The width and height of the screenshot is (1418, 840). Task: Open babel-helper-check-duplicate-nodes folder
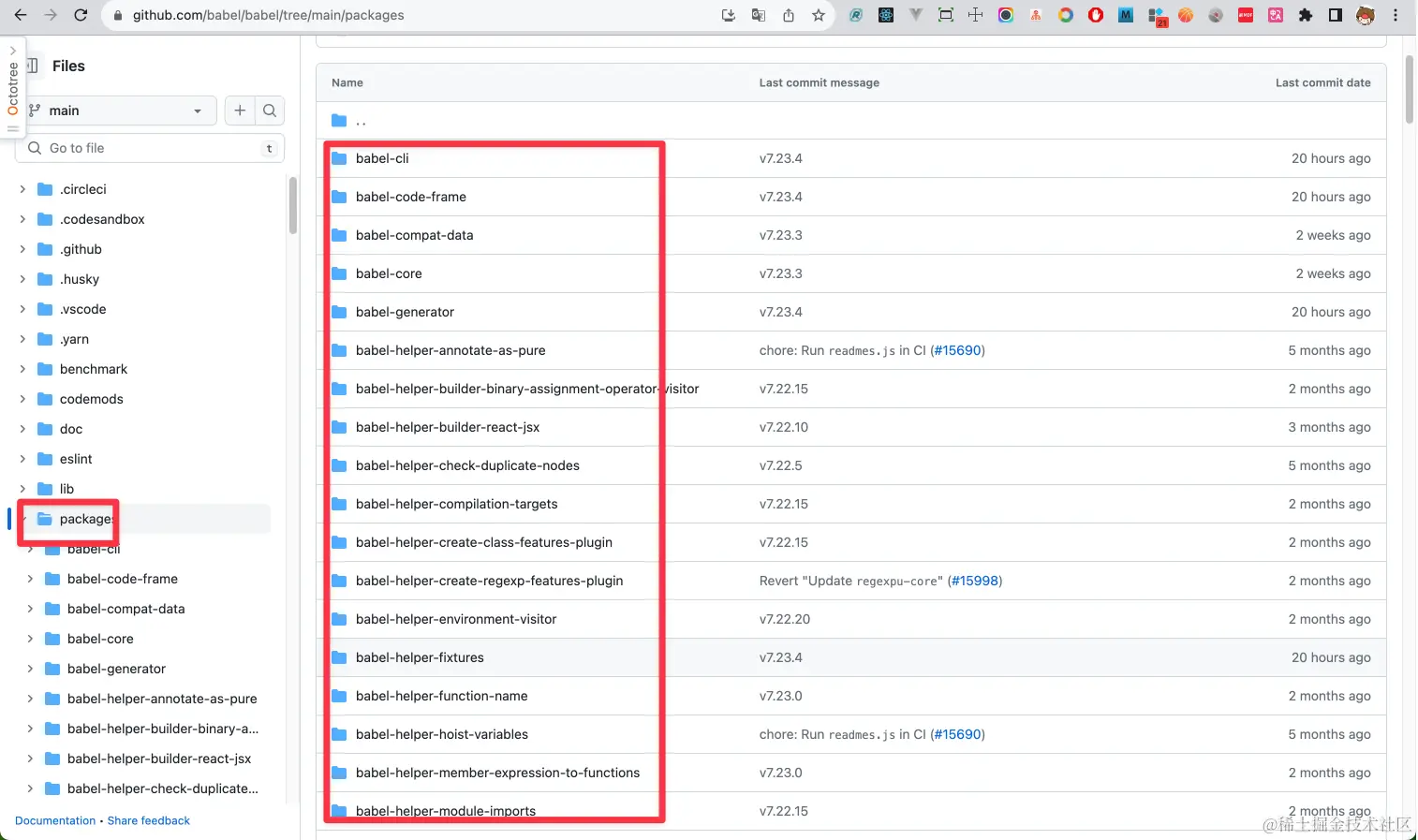pos(467,465)
